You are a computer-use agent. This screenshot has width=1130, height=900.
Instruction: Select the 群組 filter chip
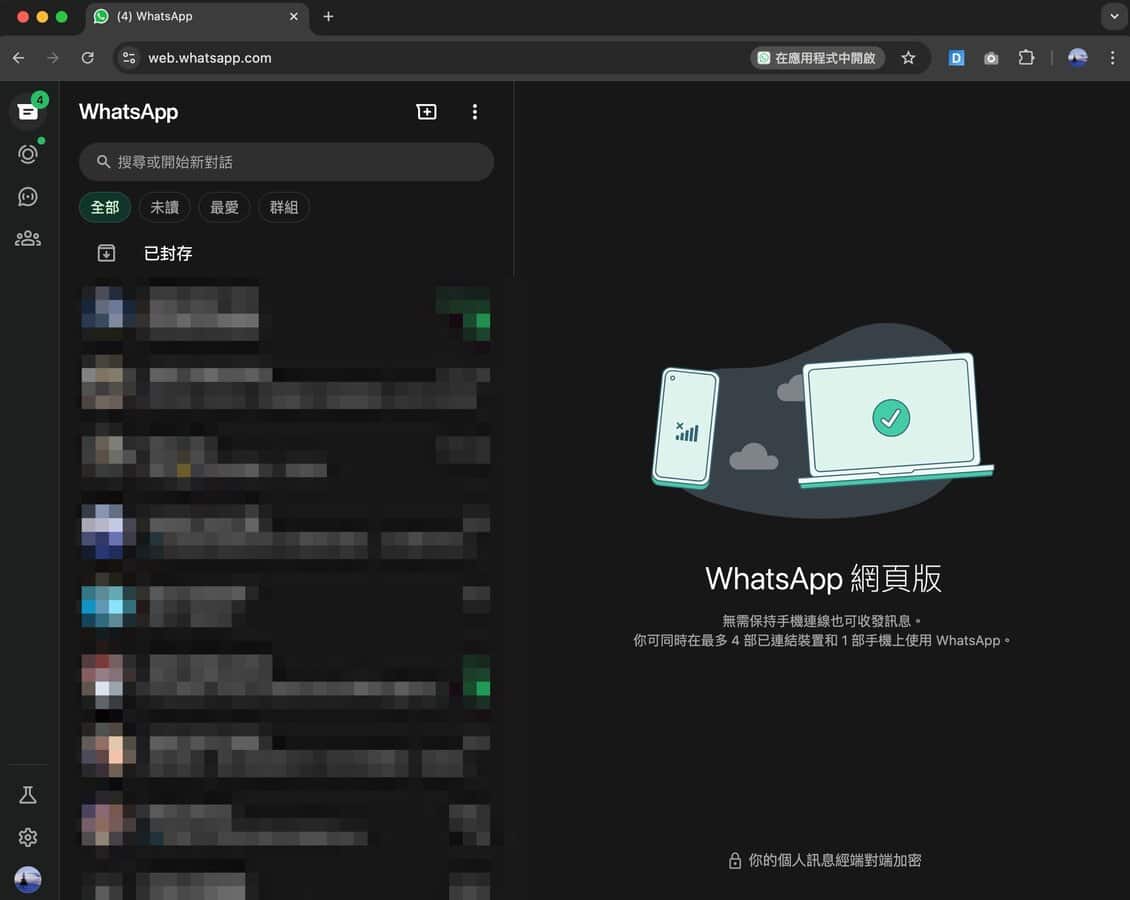[284, 207]
